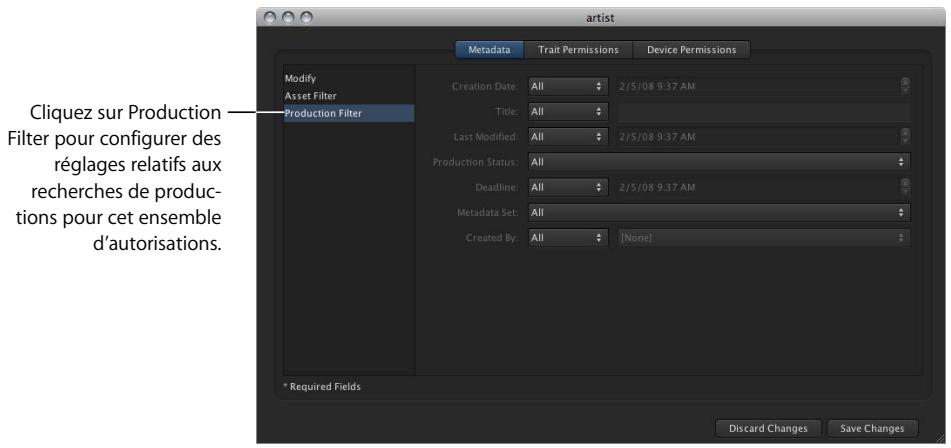This screenshot has width=951, height=448.
Task: Zoom the artist window
Action: click(x=307, y=18)
